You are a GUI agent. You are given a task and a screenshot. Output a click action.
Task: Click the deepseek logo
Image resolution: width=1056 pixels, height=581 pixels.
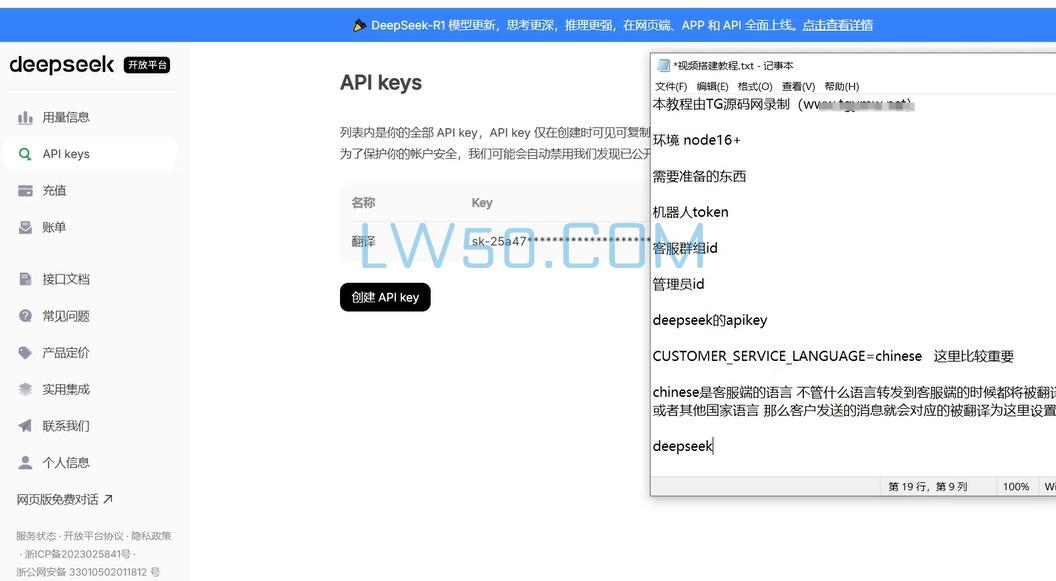pos(62,64)
